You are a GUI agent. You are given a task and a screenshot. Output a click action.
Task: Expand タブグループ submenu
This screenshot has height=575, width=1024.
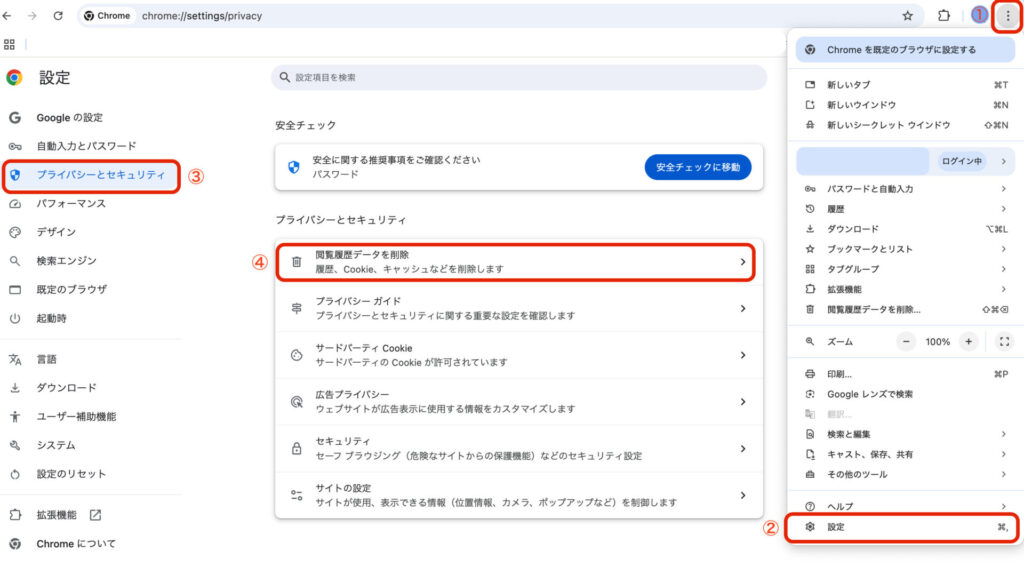click(x=905, y=269)
